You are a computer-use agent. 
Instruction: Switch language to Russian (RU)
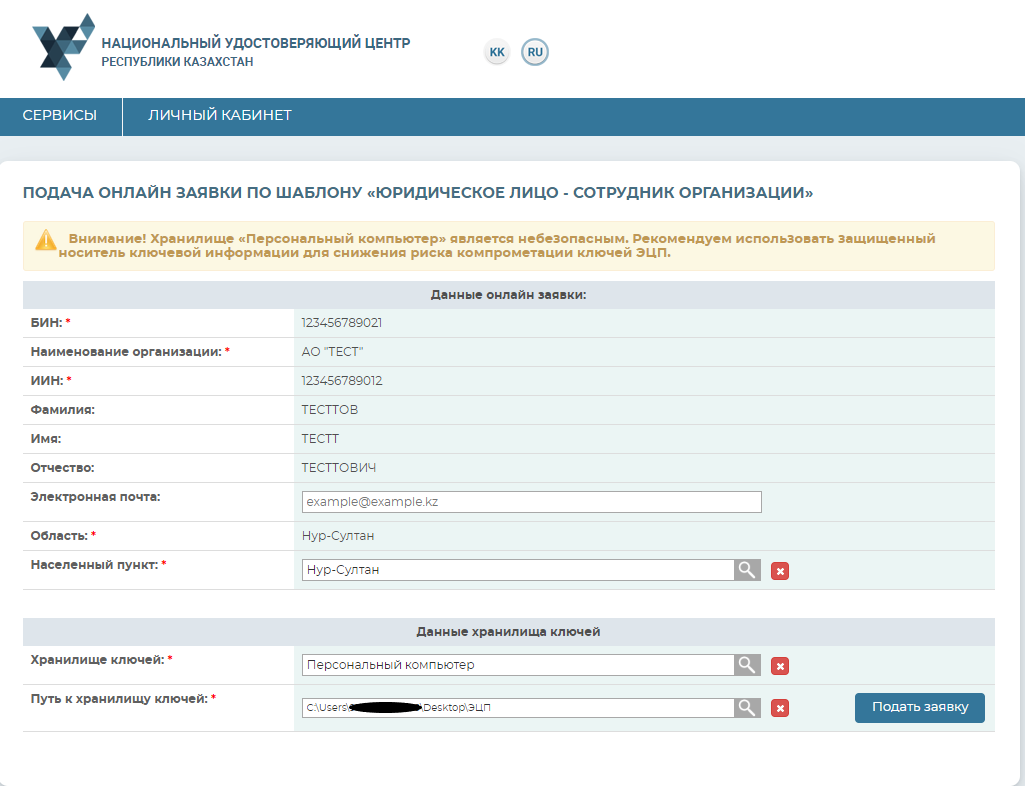pyautogui.click(x=535, y=52)
